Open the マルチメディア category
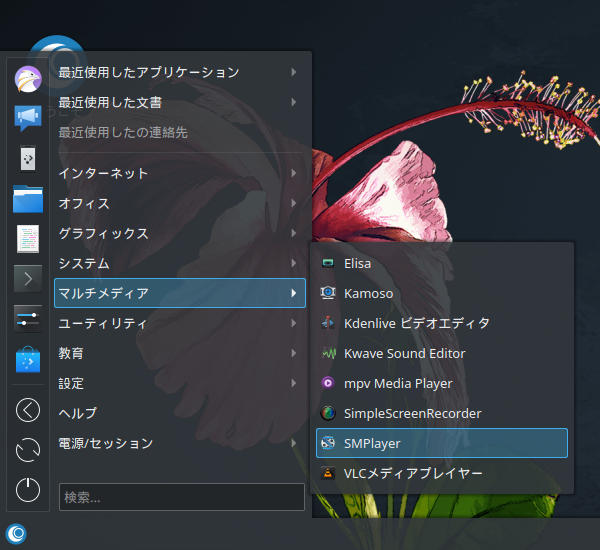 click(180, 293)
